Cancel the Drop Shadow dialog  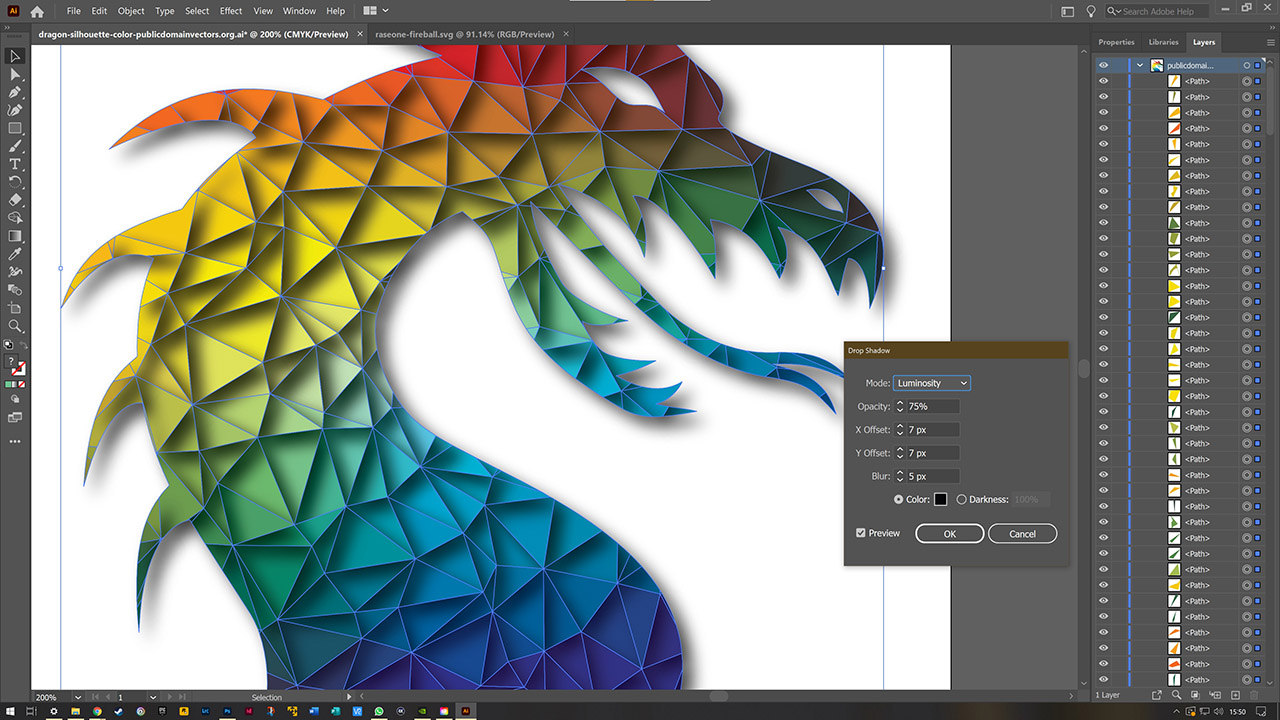pyautogui.click(x=1022, y=533)
